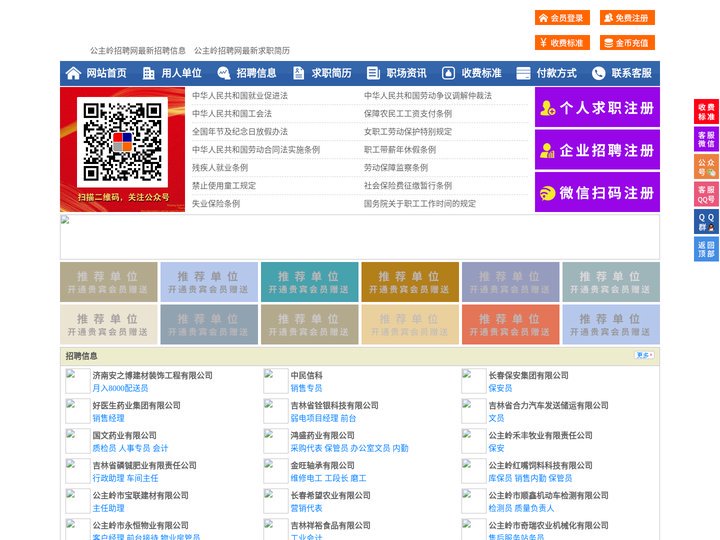The height and width of the screenshot is (540, 720).
Task: Click the icon beside 收费标准 in the navbar
Action: (x=448, y=73)
